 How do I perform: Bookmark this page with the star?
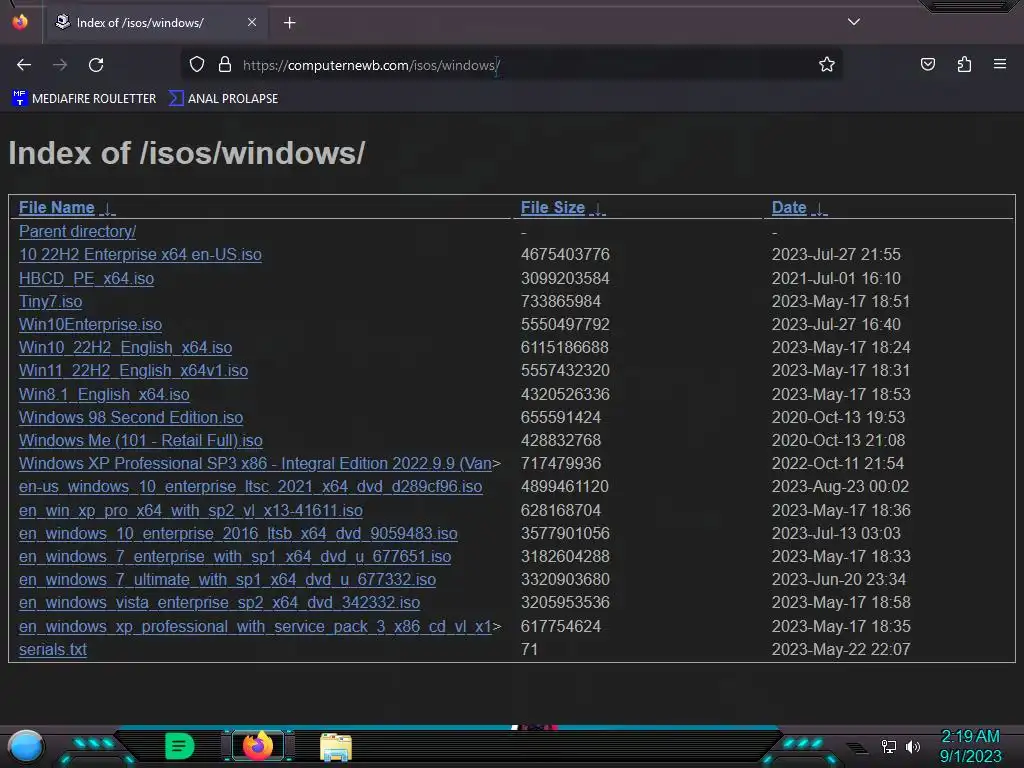pyautogui.click(x=827, y=64)
